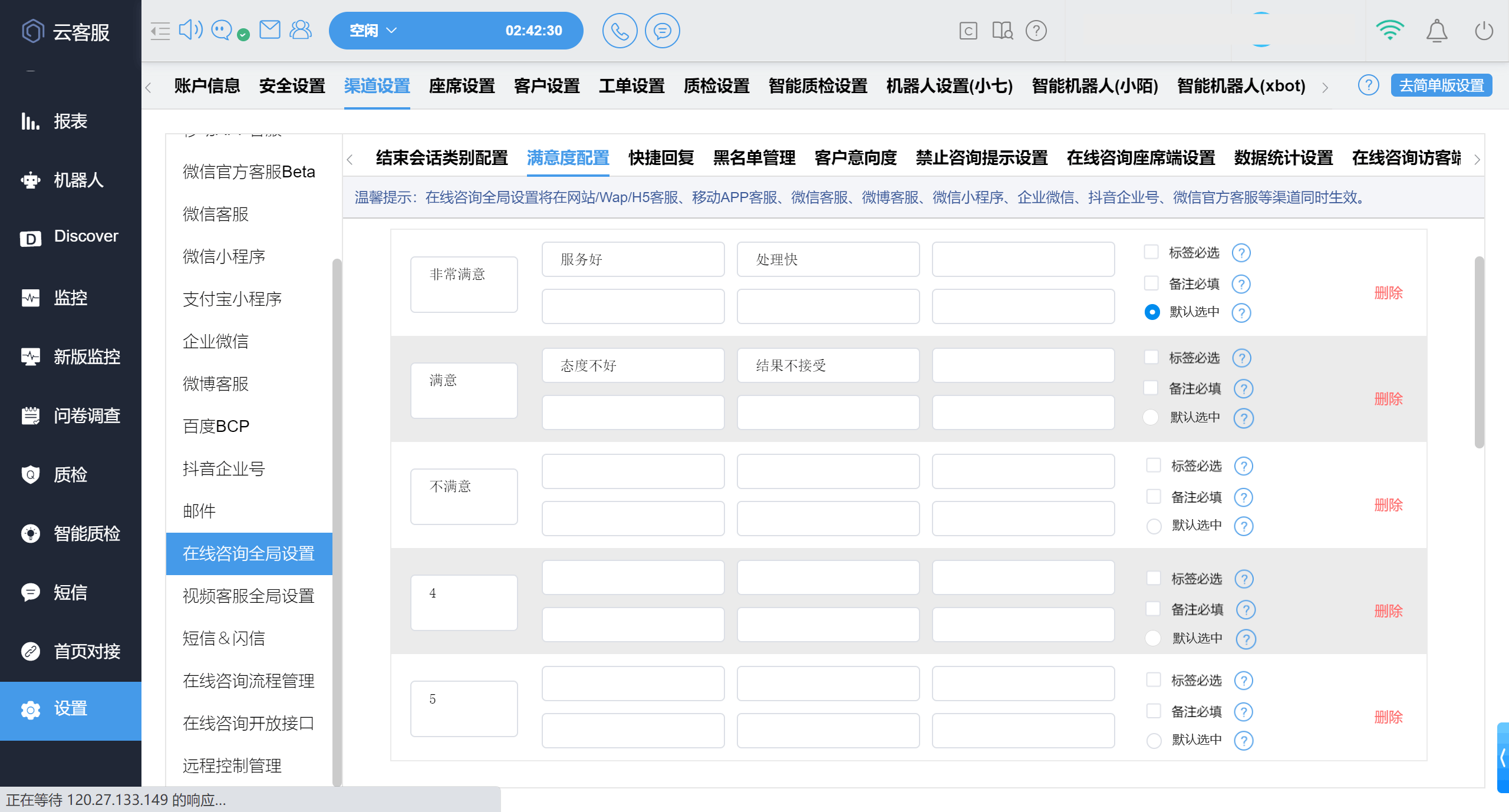The height and width of the screenshot is (812, 1509).
Task: Click 去简单版设置 button
Action: point(1441,85)
